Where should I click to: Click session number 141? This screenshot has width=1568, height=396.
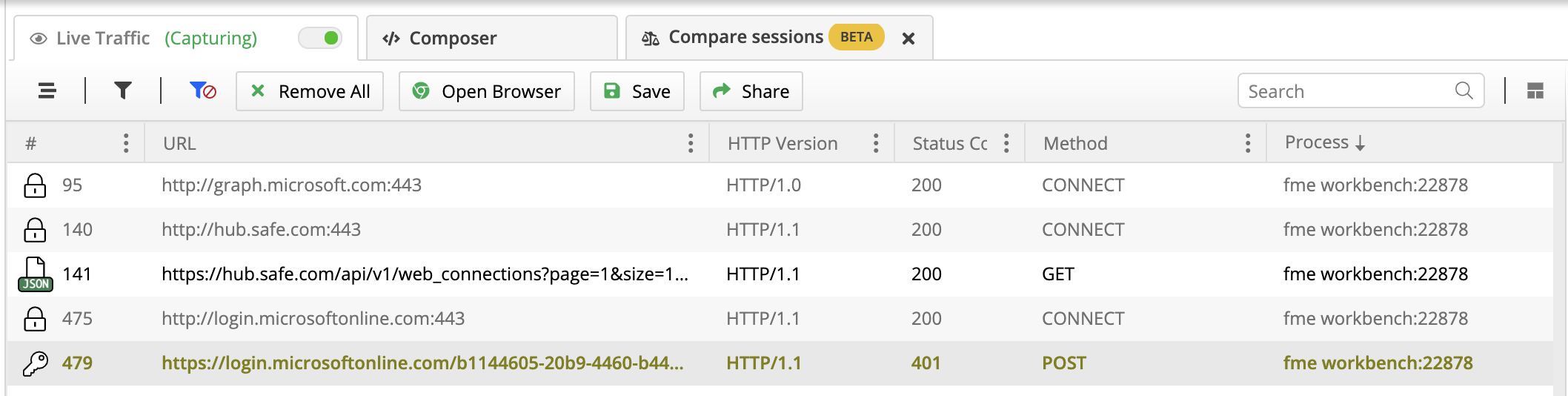click(x=77, y=274)
